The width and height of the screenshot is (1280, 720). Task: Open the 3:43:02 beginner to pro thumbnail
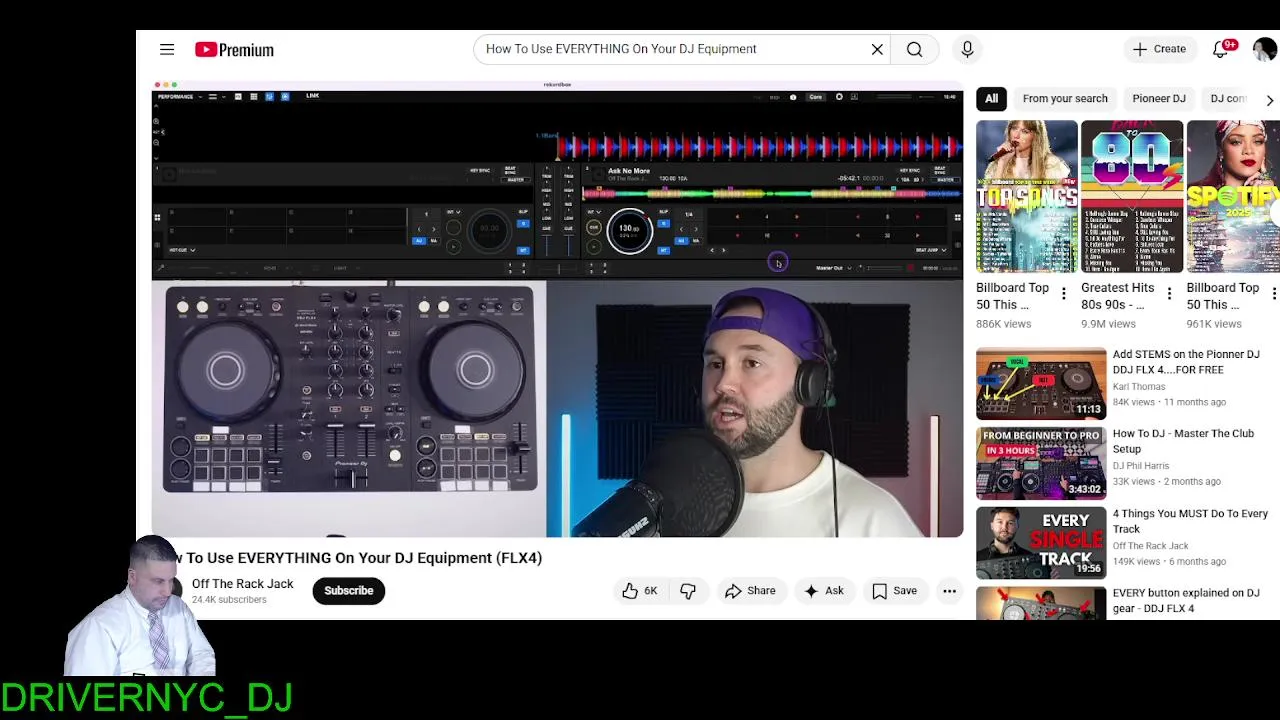[1041, 463]
